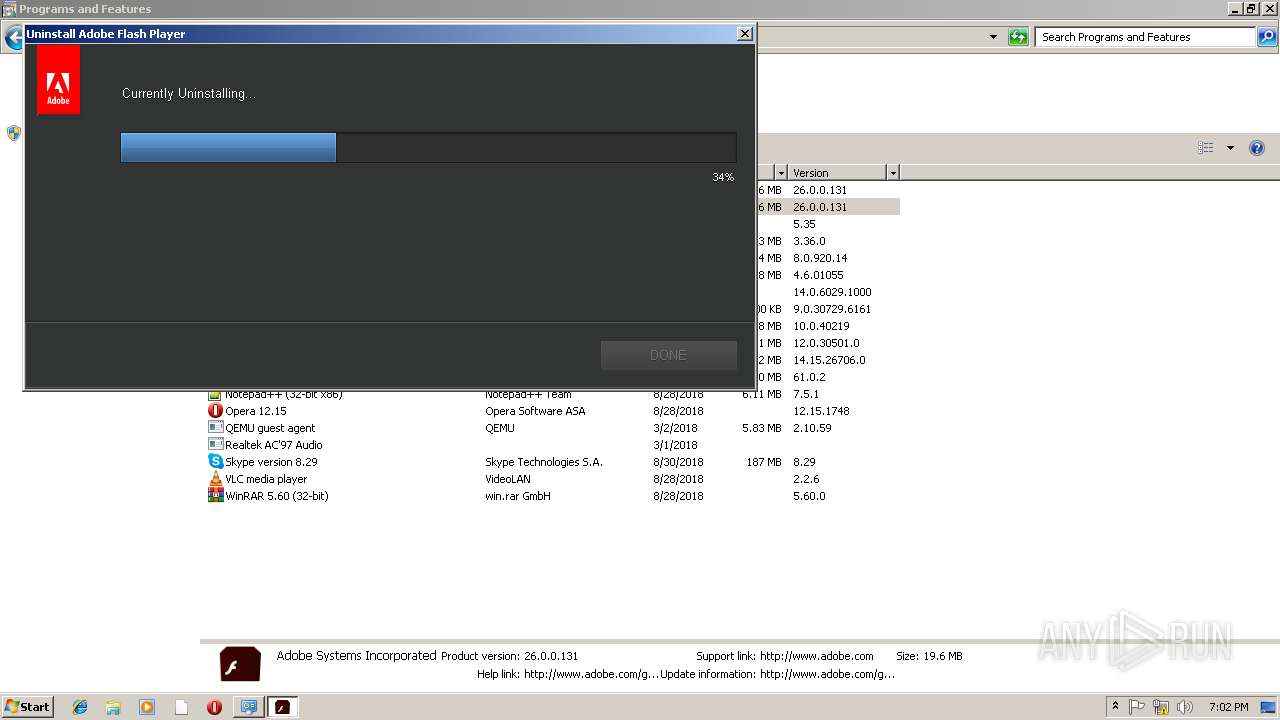
Task: Click publisher Opera Software ASA
Action: tap(535, 411)
